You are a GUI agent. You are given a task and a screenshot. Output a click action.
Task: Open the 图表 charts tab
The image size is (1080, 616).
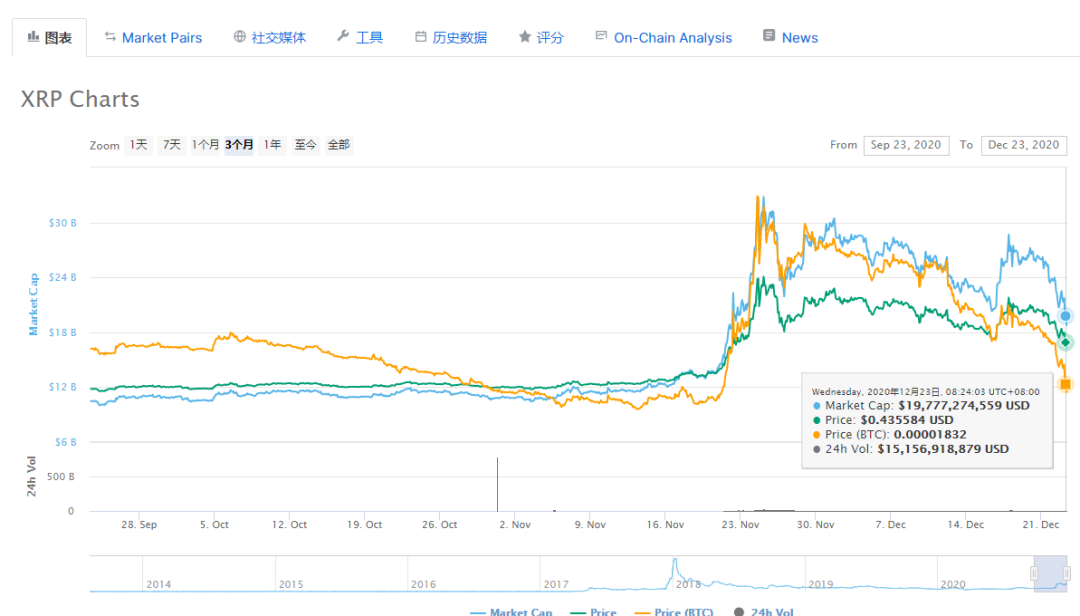click(49, 37)
